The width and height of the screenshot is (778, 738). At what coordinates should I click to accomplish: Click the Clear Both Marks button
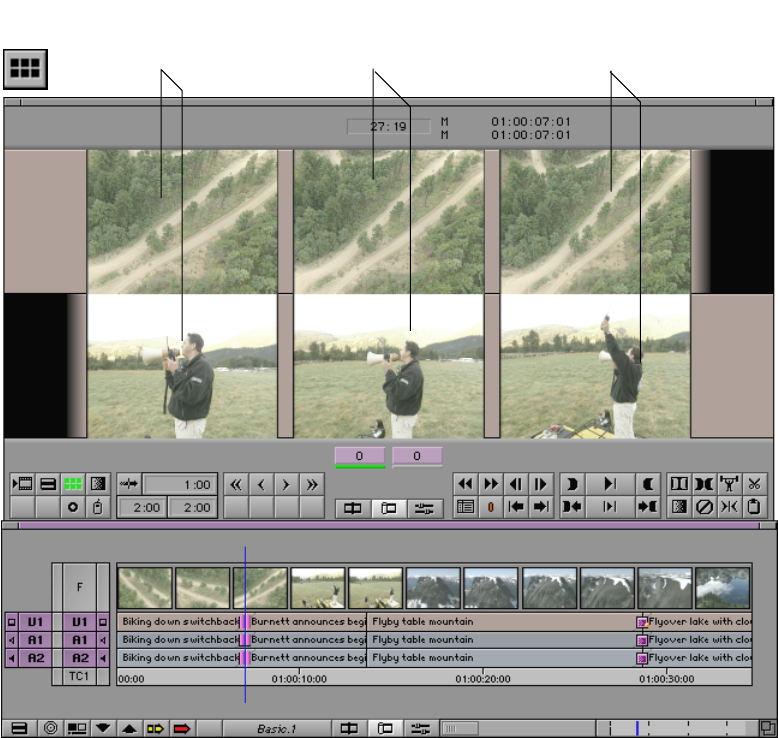pos(704,484)
